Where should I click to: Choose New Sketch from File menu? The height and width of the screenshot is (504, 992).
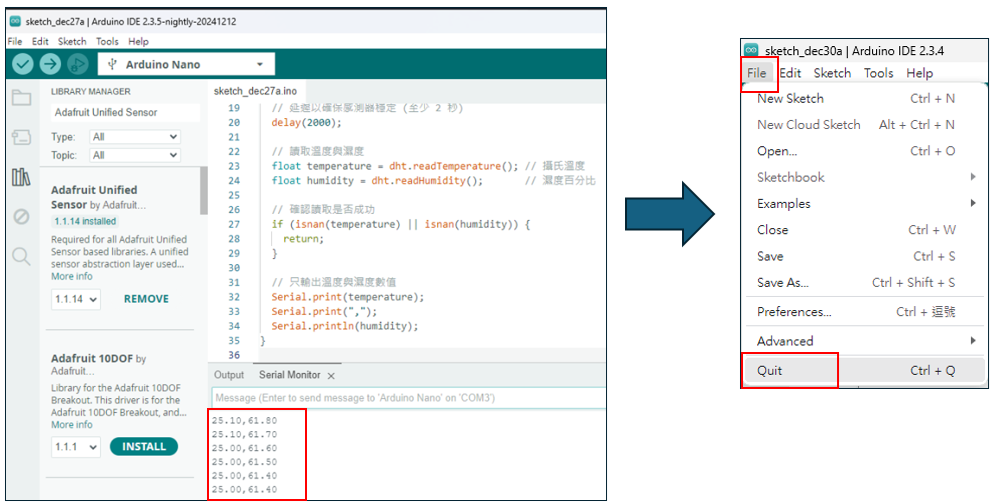pos(865,99)
